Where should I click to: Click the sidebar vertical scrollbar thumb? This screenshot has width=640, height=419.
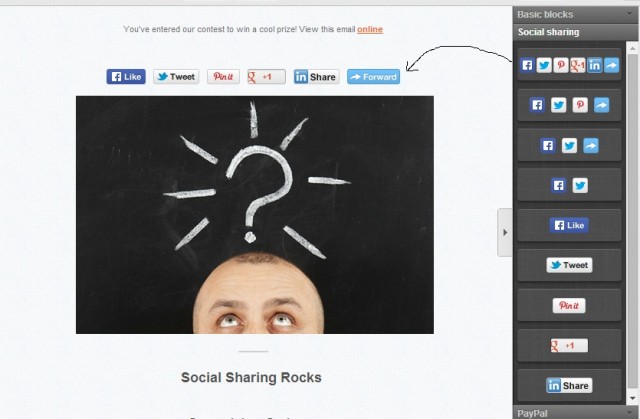point(632,220)
